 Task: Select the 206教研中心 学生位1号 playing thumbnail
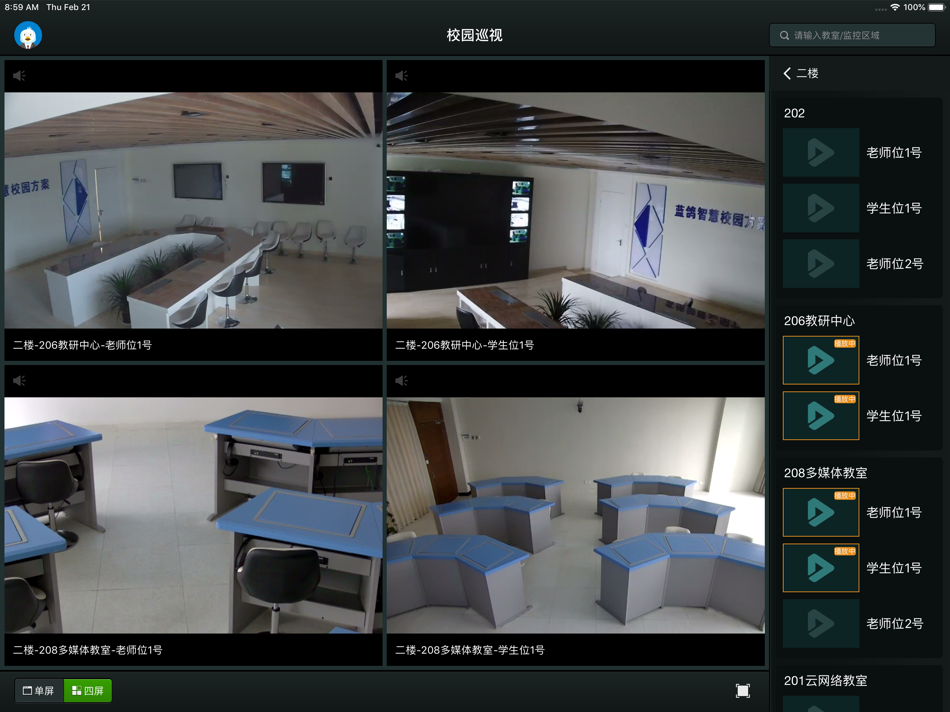[821, 416]
